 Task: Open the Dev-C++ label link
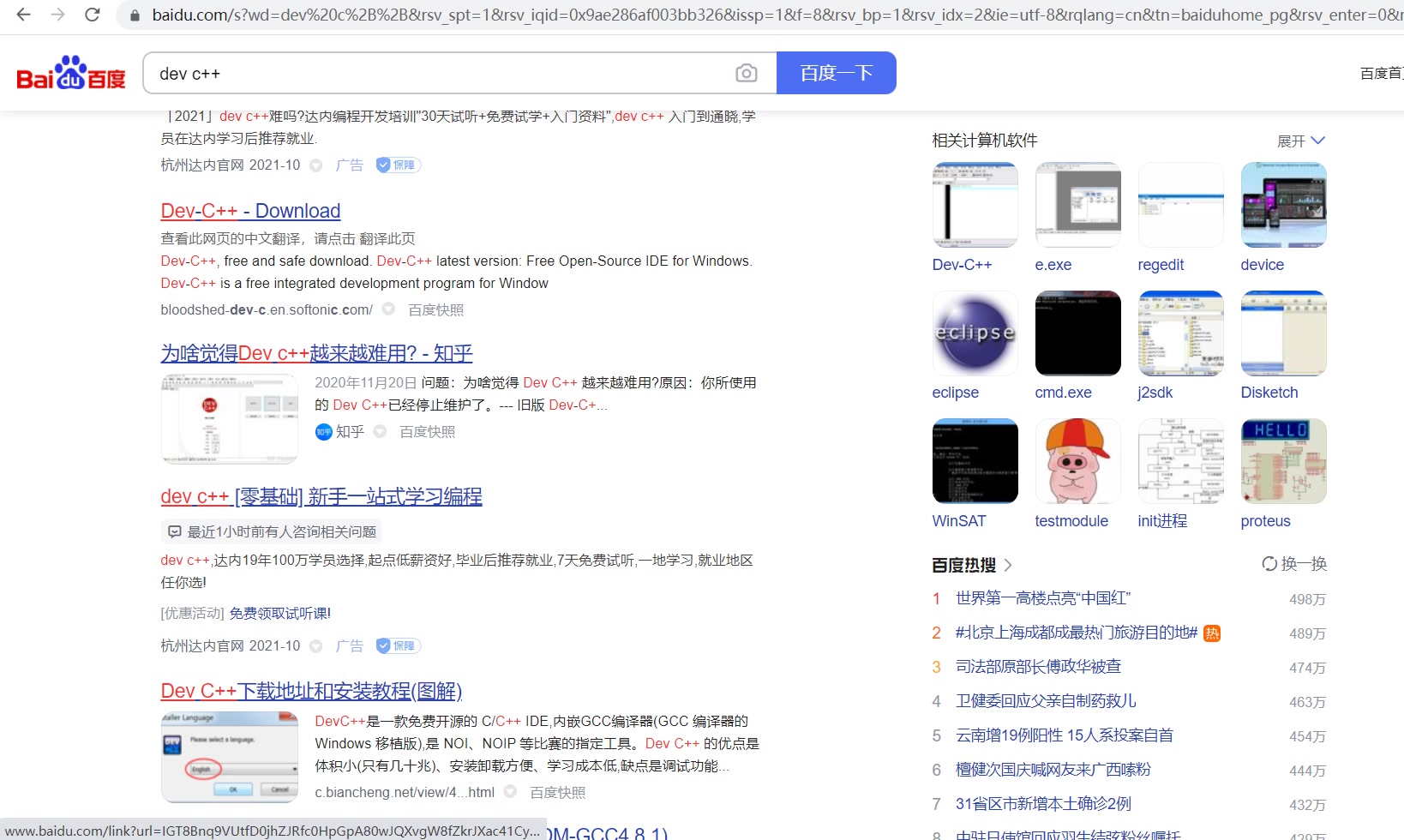coord(962,265)
